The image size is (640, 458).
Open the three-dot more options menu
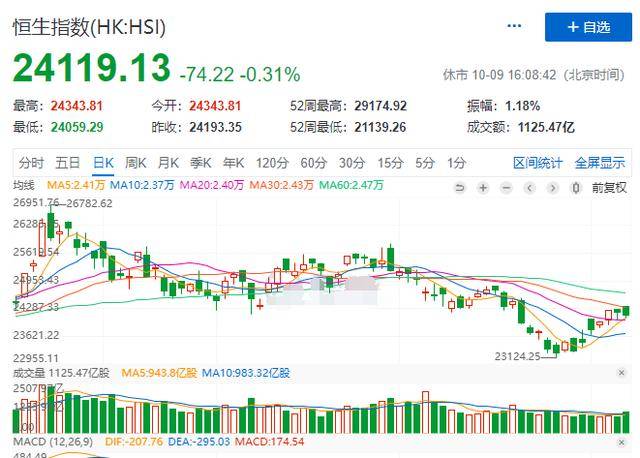click(514, 26)
